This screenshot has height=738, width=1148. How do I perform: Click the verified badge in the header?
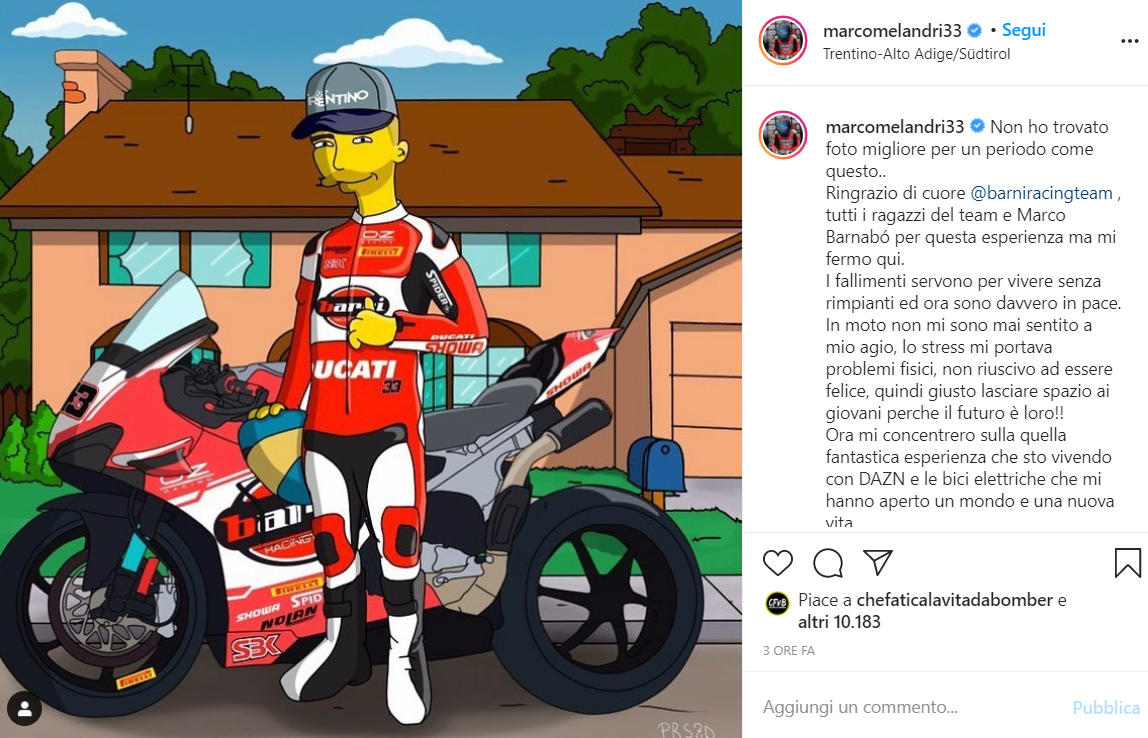pyautogui.click(x=974, y=31)
